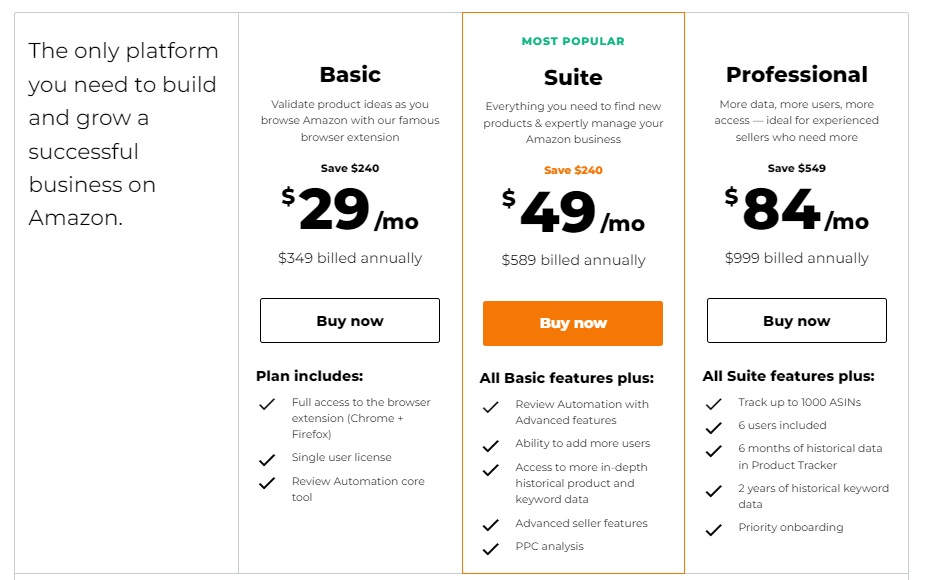The height and width of the screenshot is (580, 928).
Task: Click checkmark next to Single user license
Action: coord(267,460)
